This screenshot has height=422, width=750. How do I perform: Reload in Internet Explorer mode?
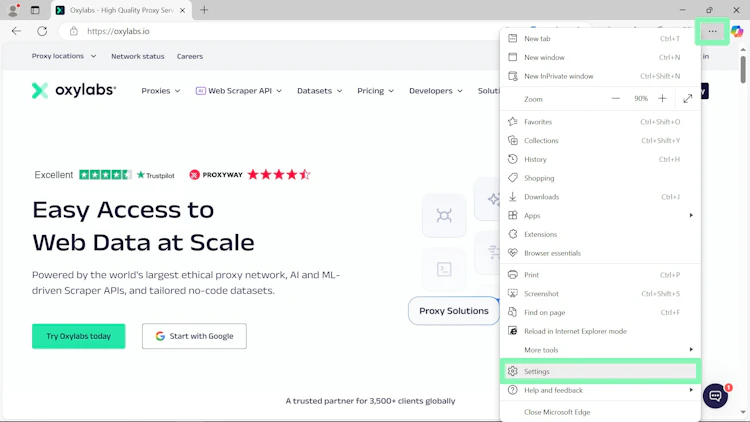600,331
